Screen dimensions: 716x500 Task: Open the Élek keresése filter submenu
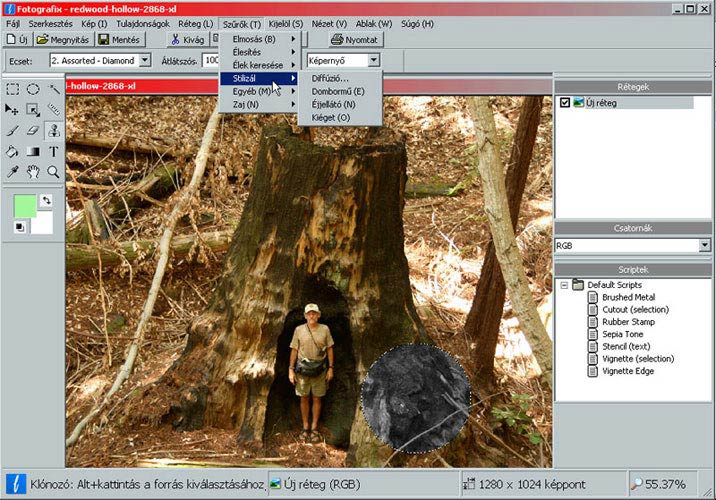pyautogui.click(x=260, y=65)
